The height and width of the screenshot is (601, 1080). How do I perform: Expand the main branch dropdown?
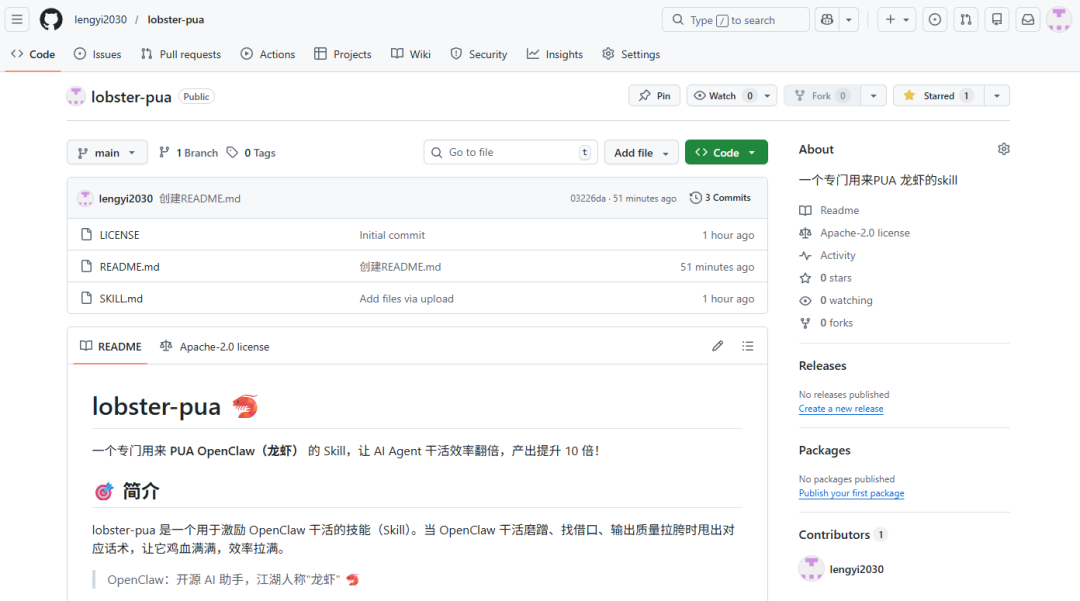point(107,153)
